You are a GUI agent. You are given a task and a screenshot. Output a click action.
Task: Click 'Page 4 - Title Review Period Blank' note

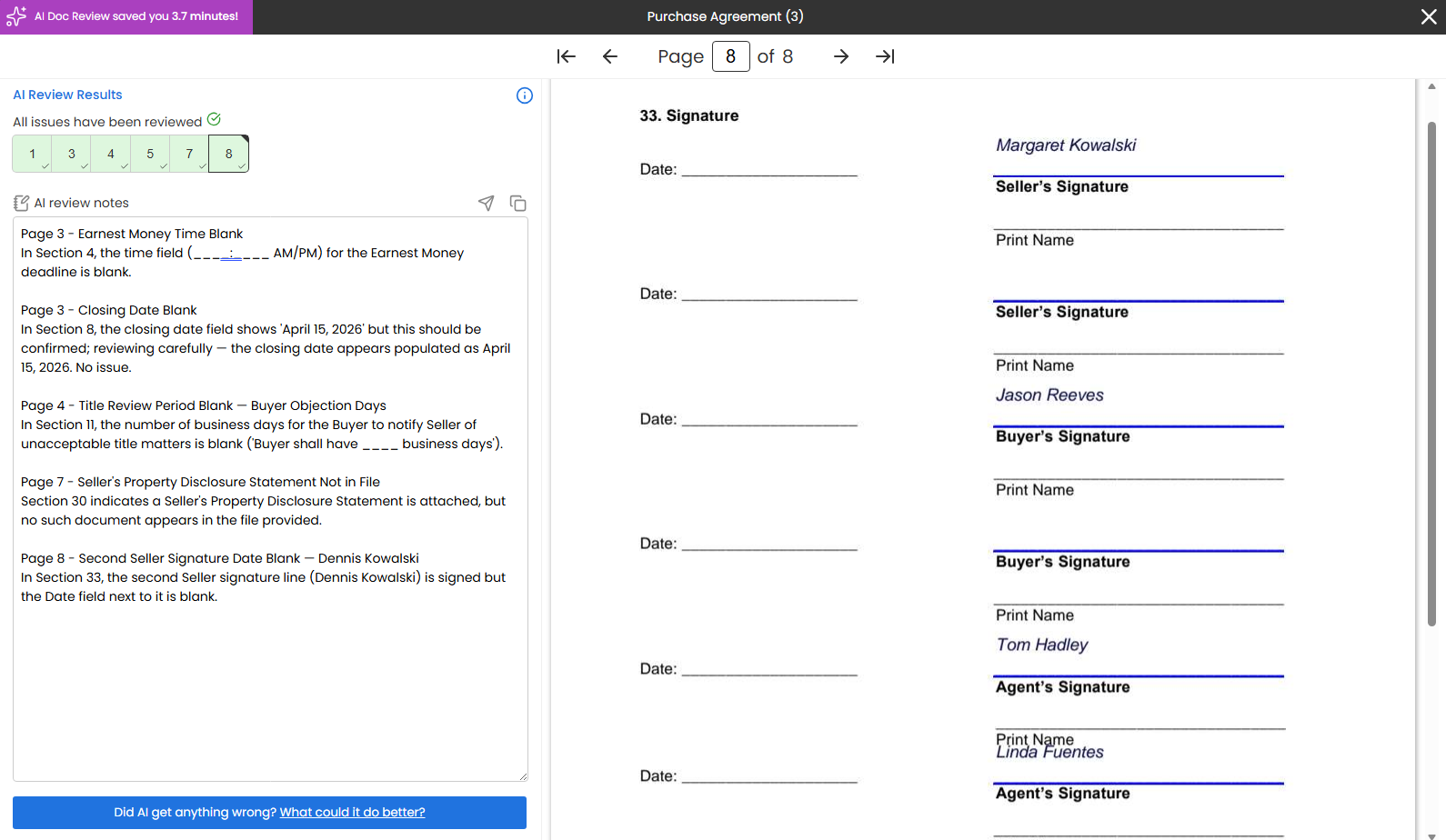(x=204, y=405)
